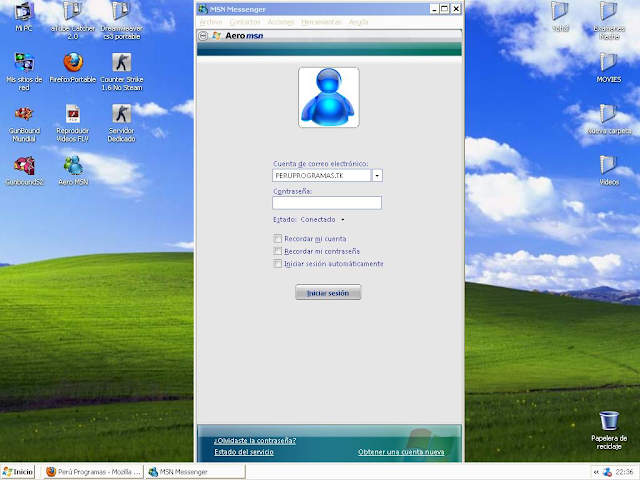Select Mis sitios de red icon

pos(24,71)
